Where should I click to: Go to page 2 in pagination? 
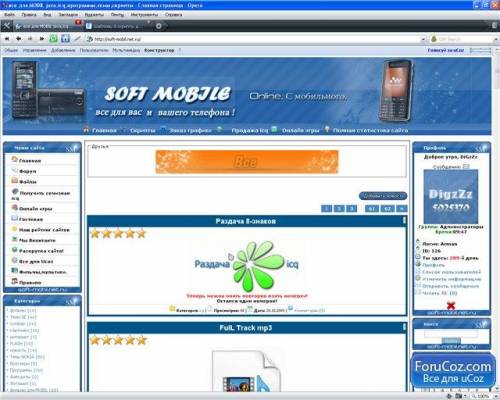[x=339, y=209]
